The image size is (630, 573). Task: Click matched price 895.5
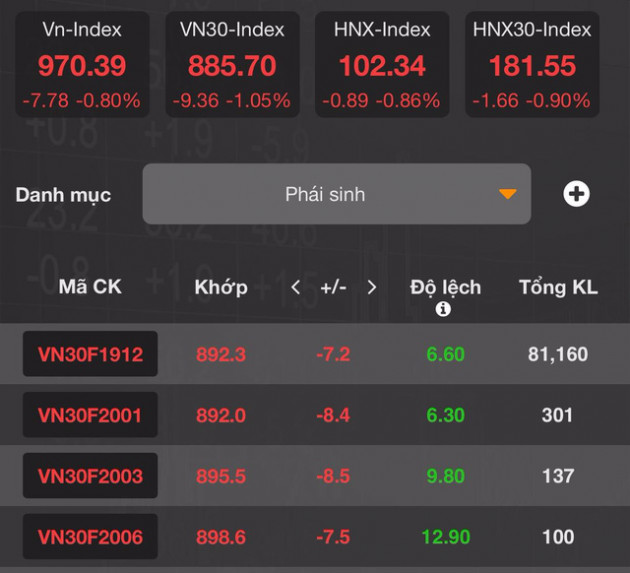click(x=221, y=476)
